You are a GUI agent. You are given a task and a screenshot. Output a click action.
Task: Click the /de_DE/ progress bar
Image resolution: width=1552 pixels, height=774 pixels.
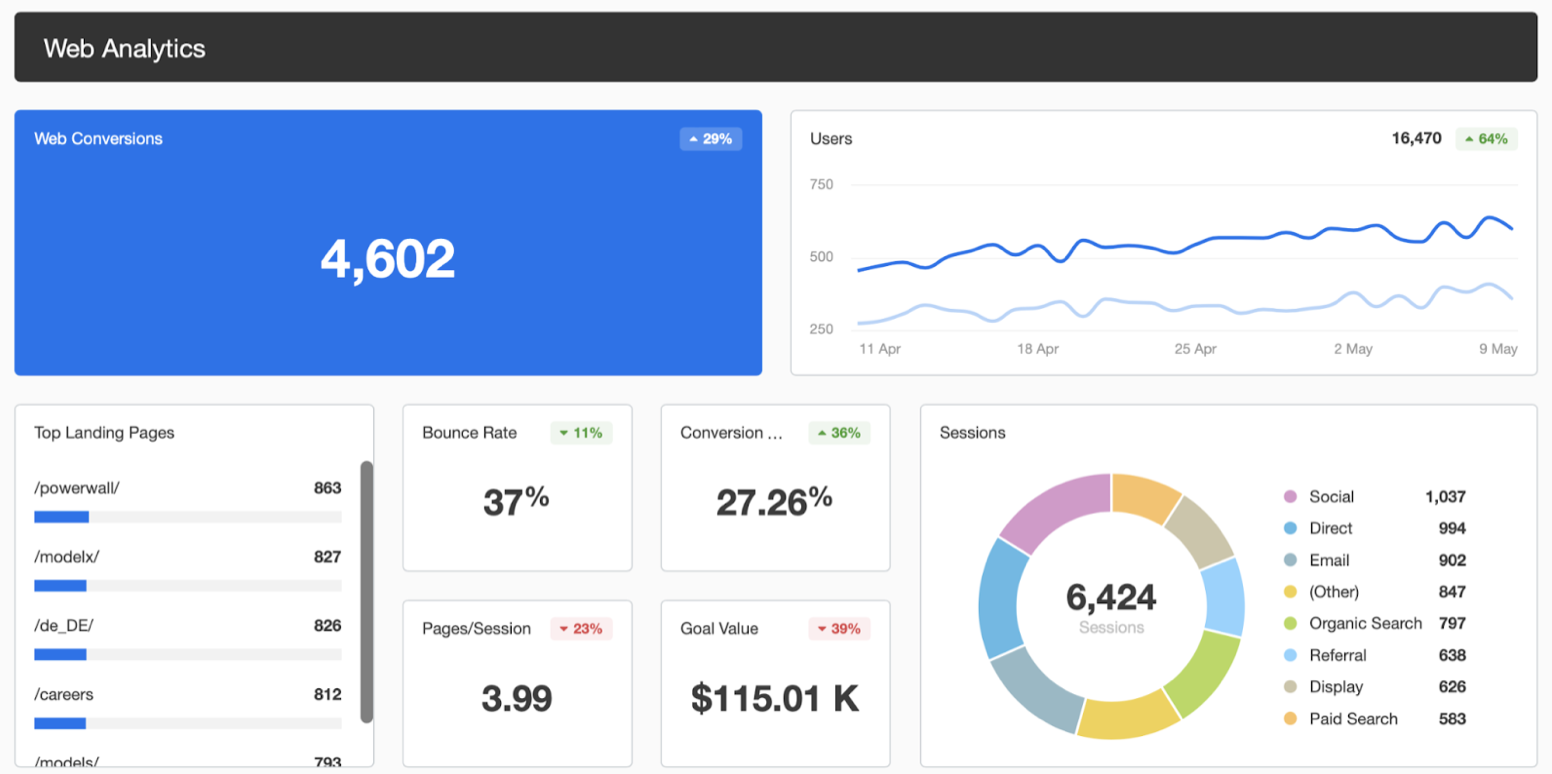(188, 654)
